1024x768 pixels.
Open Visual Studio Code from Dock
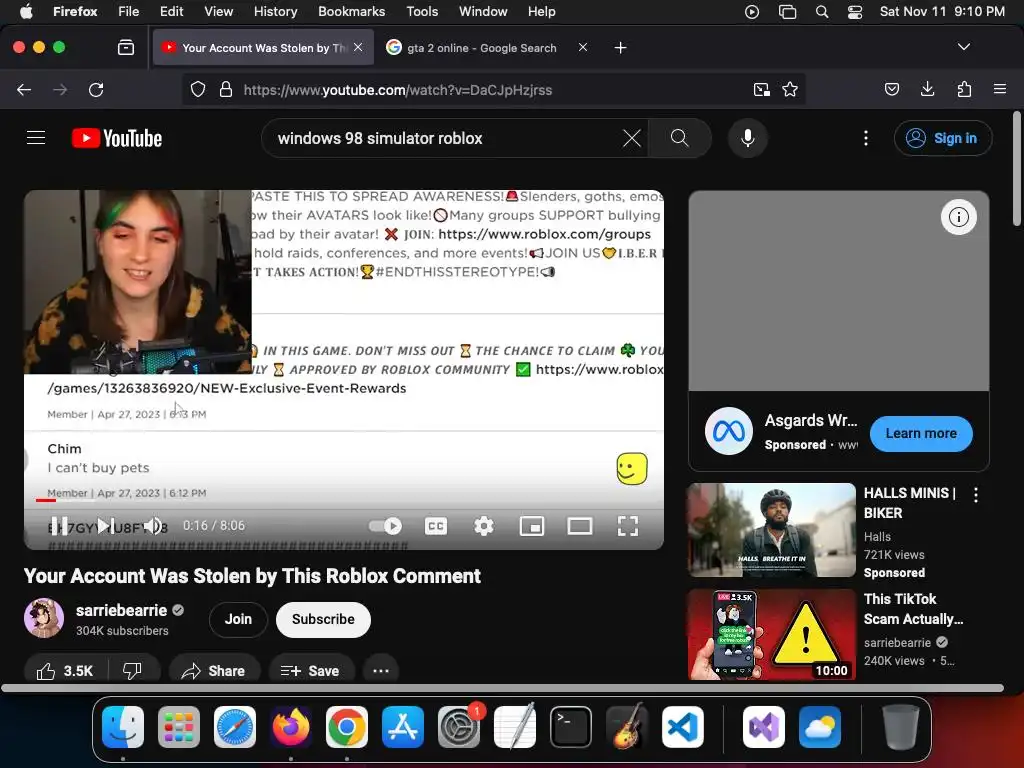click(682, 727)
